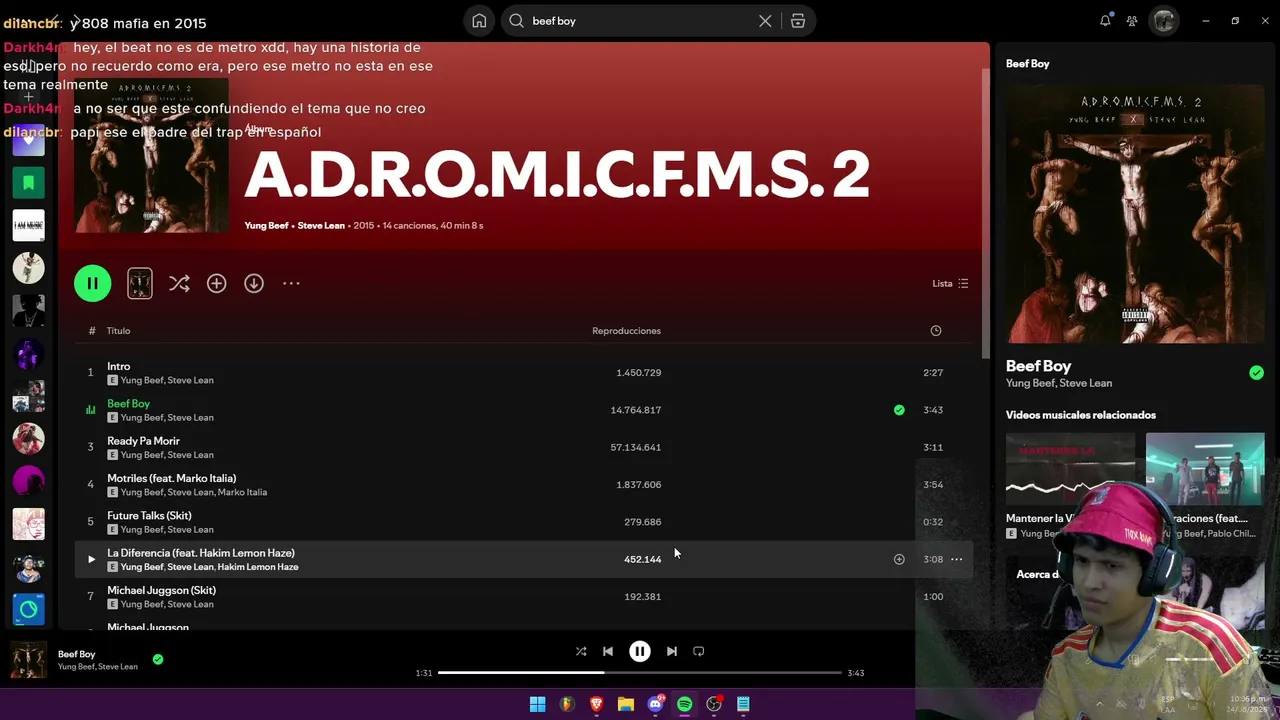1280x720 pixels.
Task: Play La Diferencia with its row play icon
Action: coord(91,559)
